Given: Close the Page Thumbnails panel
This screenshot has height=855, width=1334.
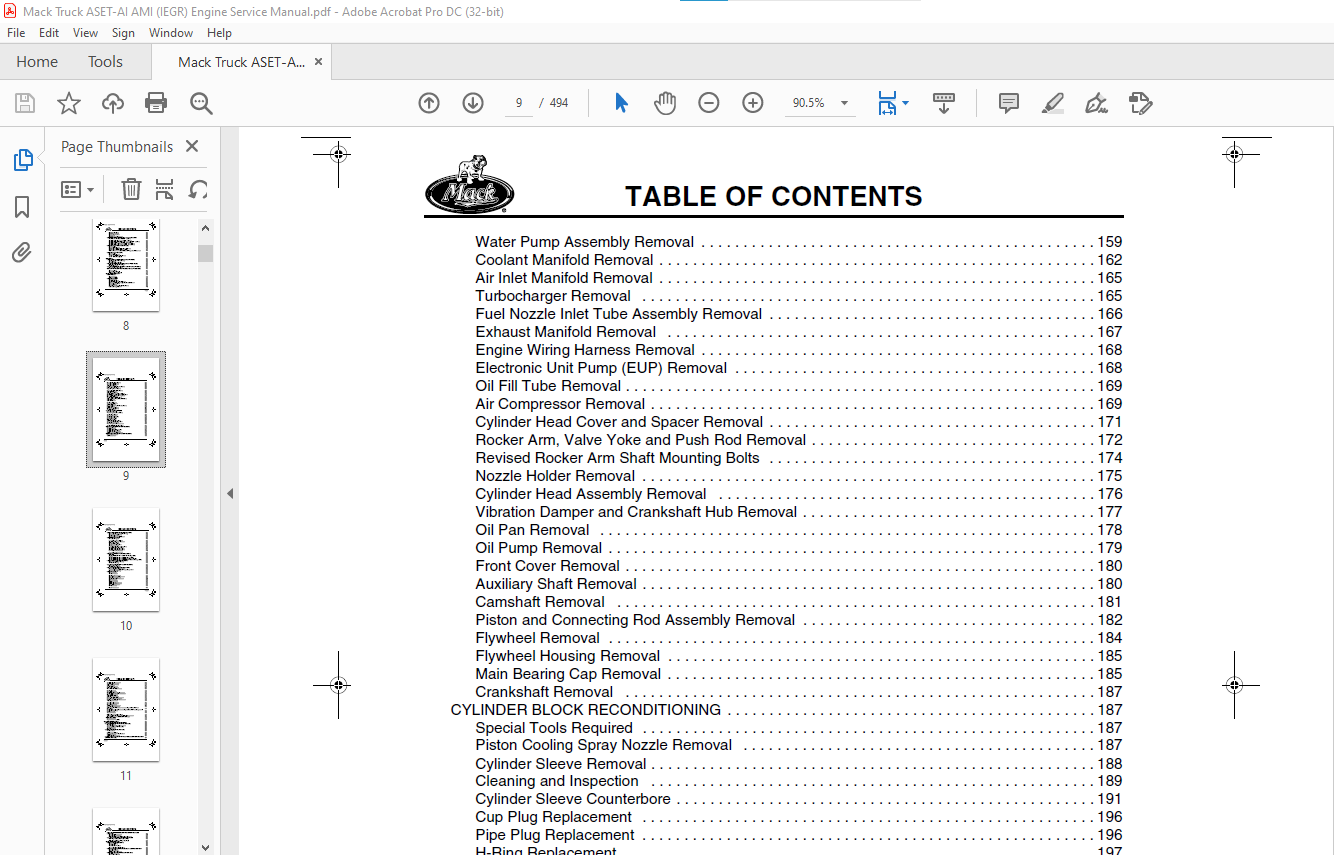Looking at the screenshot, I should coord(192,146).
